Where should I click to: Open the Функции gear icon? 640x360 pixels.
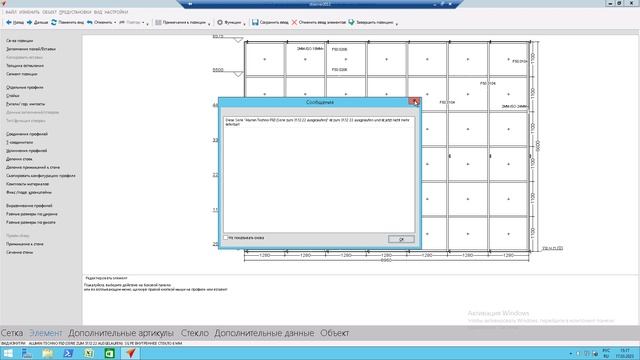[x=220, y=22]
